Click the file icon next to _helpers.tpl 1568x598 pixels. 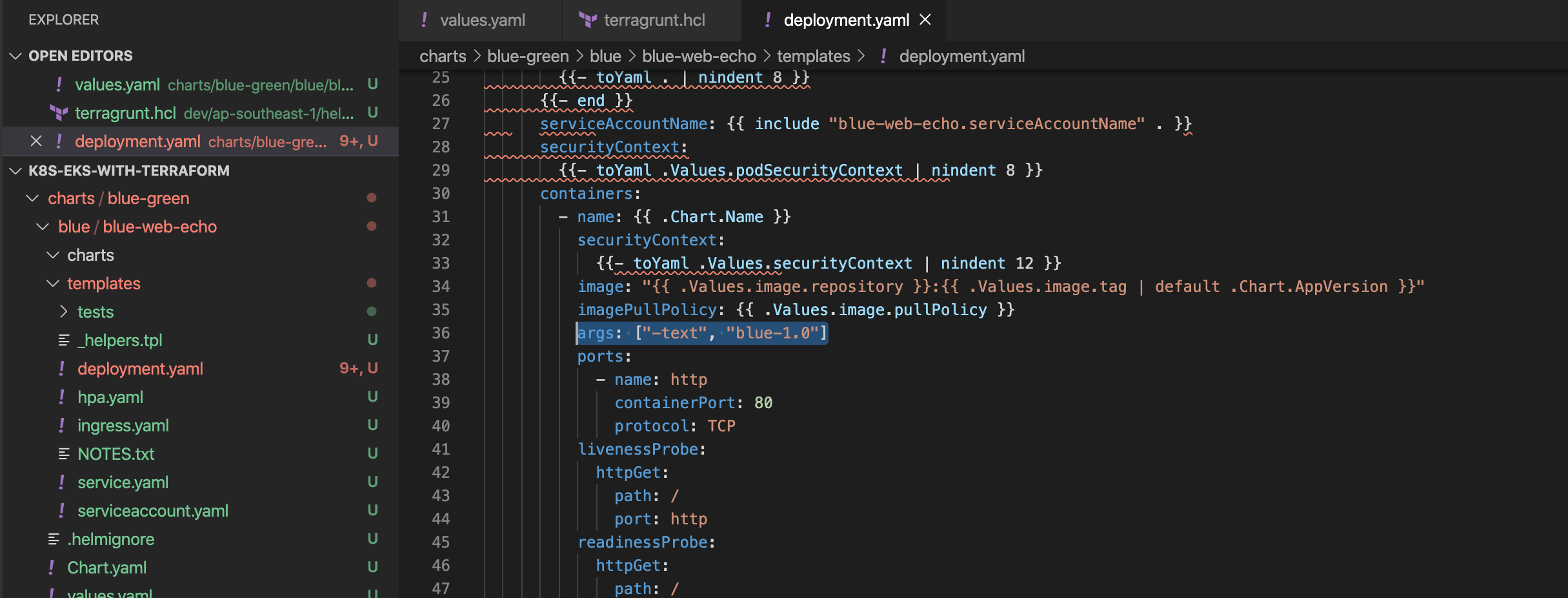point(64,340)
